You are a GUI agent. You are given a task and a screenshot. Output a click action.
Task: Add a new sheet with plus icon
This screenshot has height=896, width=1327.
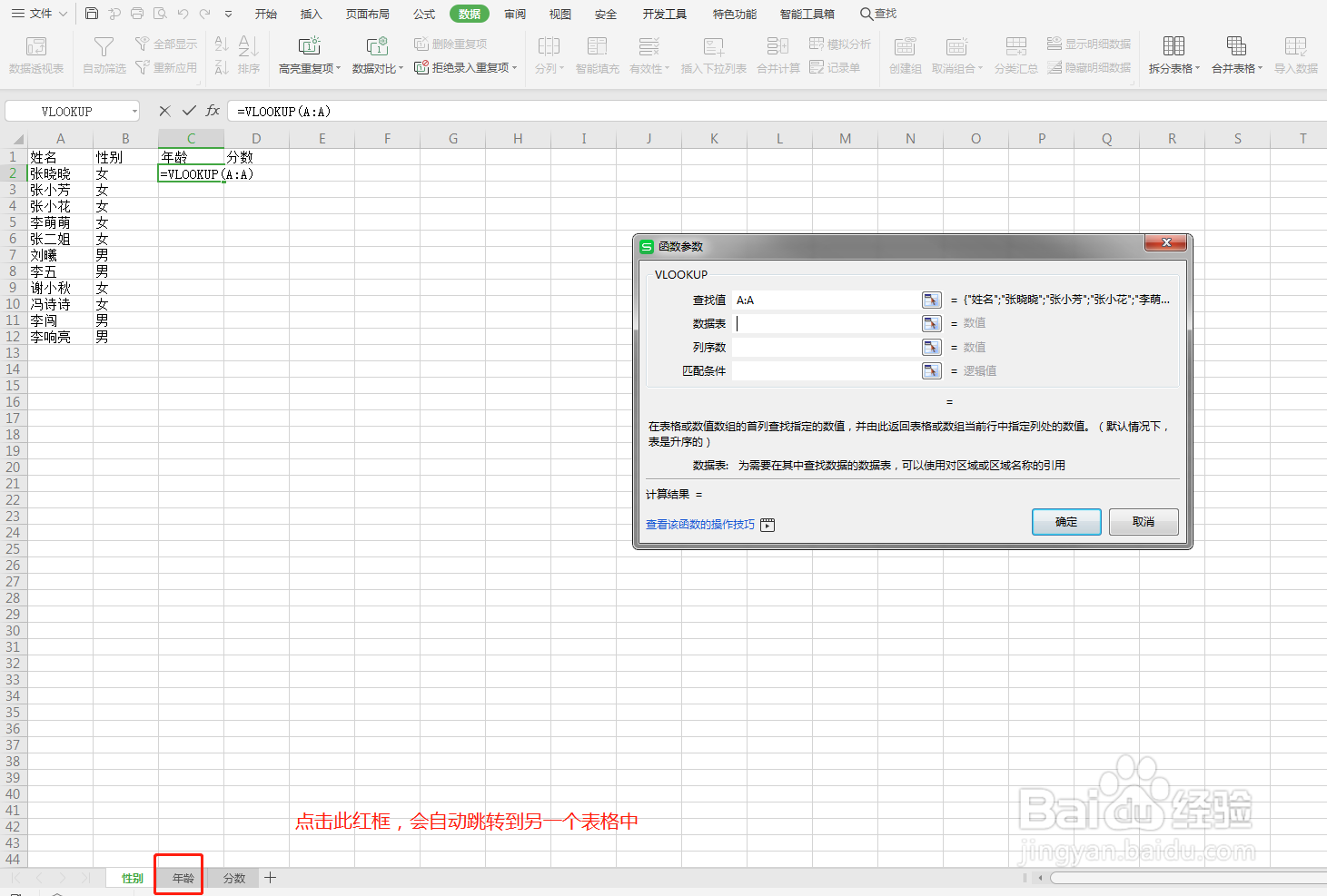coord(270,878)
